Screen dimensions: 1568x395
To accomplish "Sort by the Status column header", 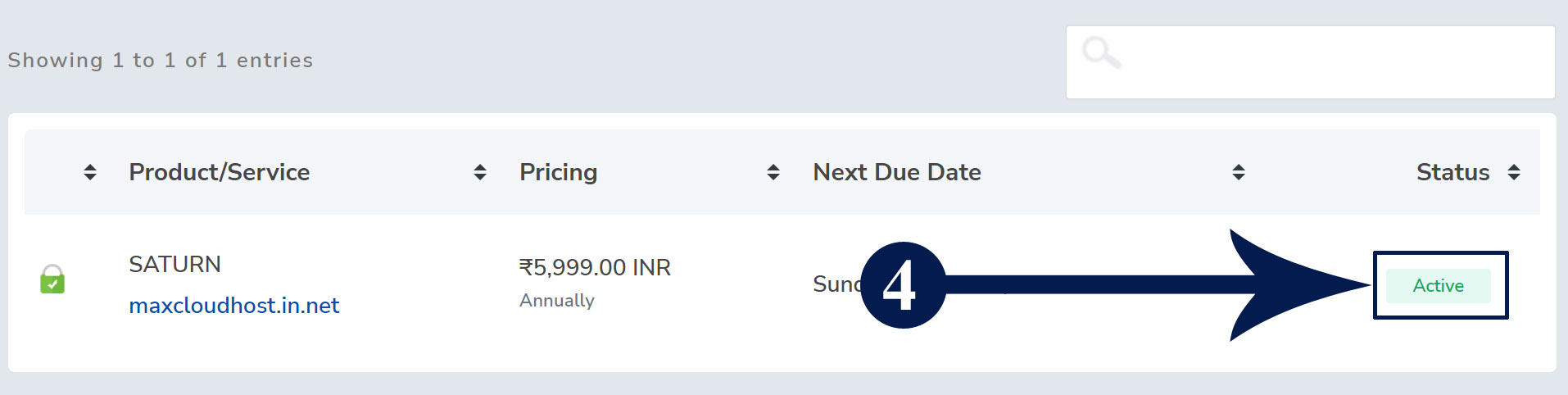I will click(x=1453, y=172).
